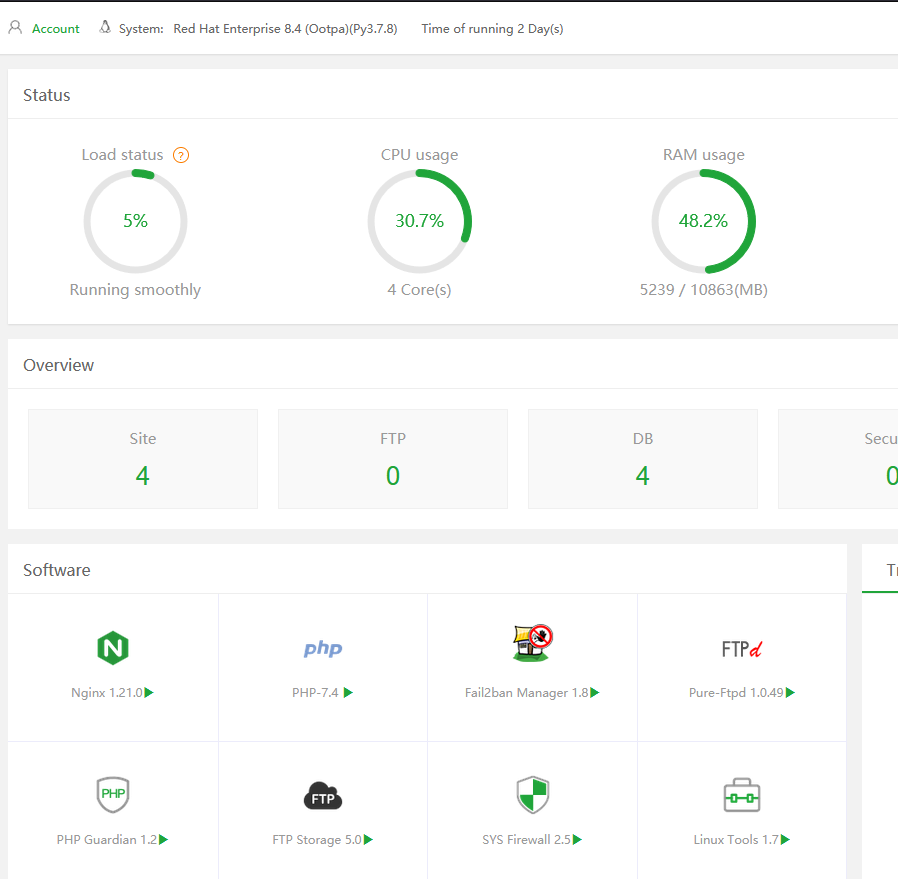The image size is (898, 879).
Task: Open the Site overview card
Action: point(143,459)
